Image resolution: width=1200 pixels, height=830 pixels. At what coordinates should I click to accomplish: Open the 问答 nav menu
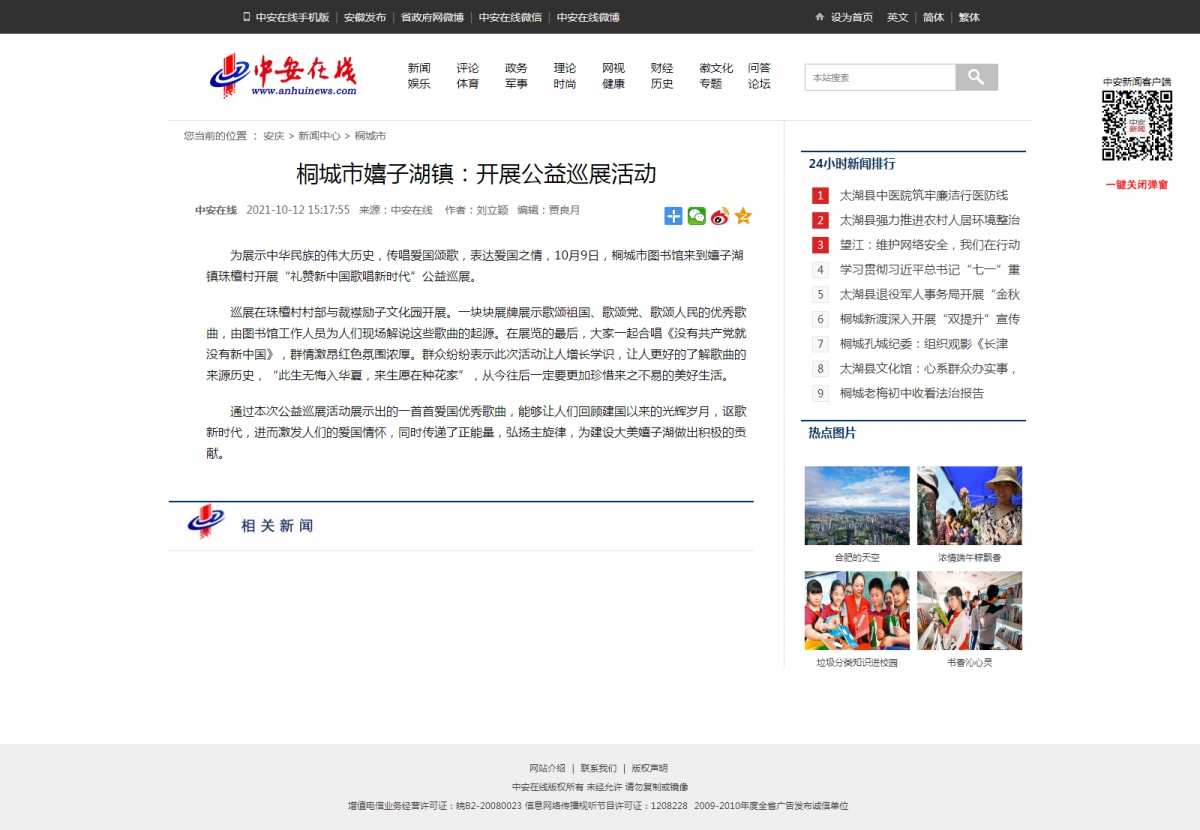(x=760, y=68)
